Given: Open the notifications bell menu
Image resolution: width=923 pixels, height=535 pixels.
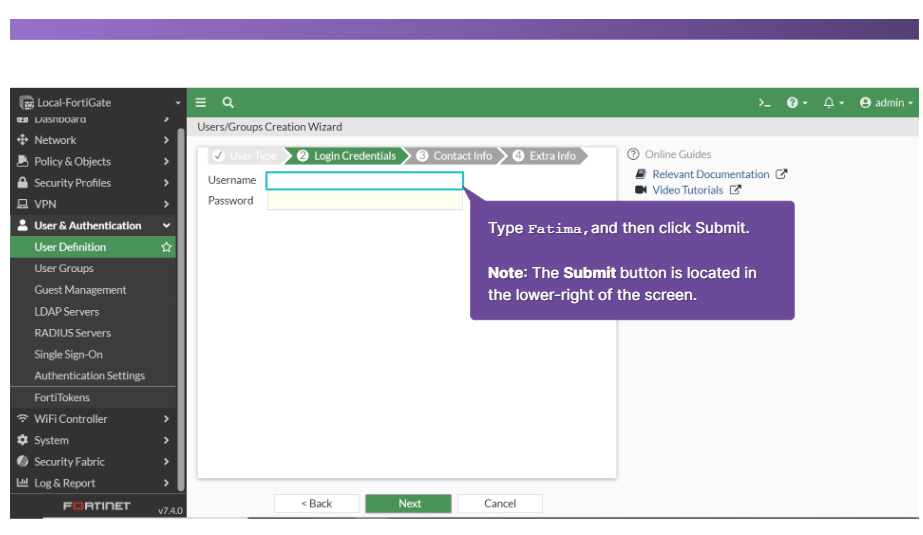Looking at the screenshot, I should [833, 103].
